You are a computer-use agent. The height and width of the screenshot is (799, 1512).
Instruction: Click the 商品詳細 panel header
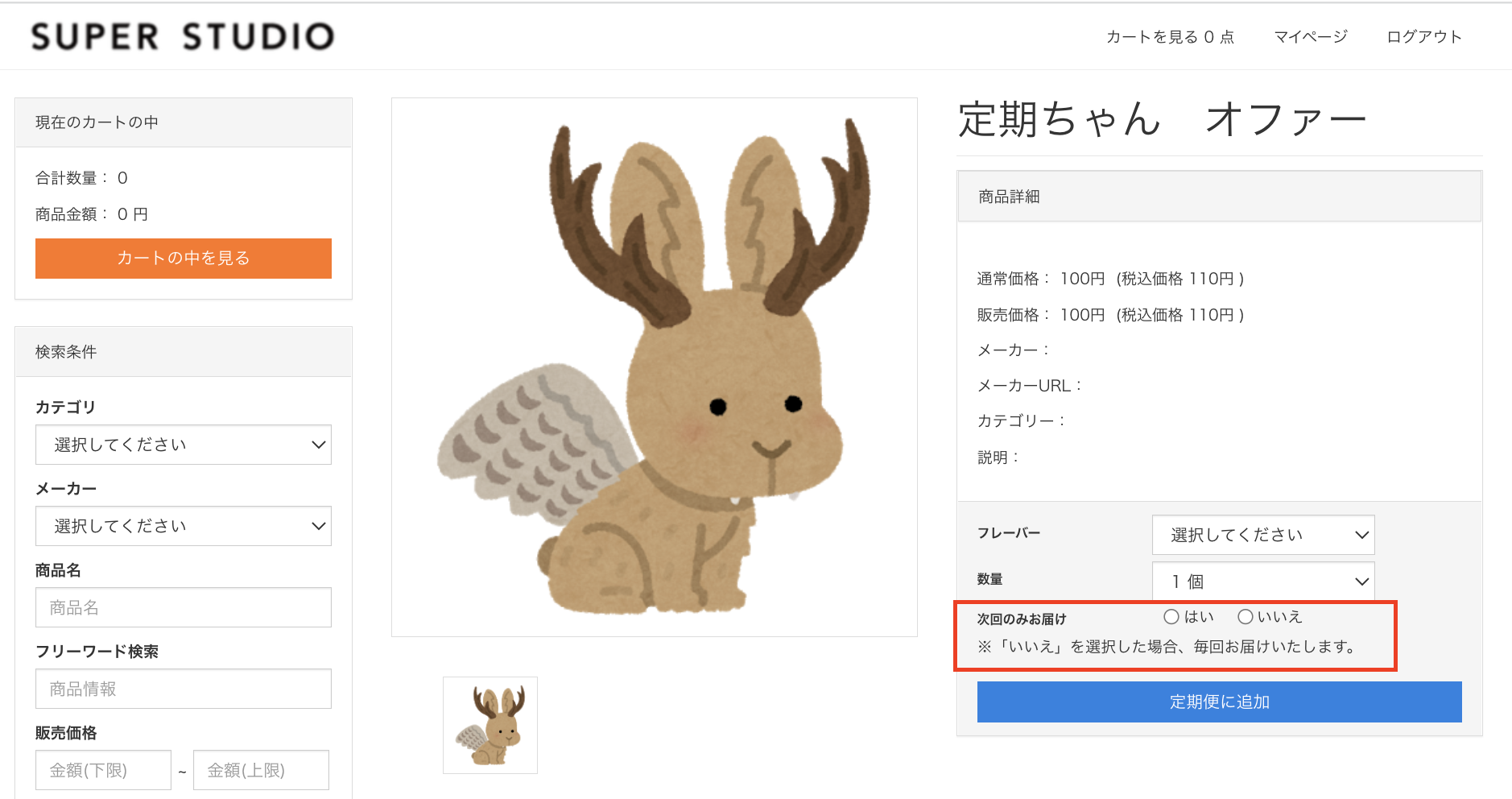[1220, 197]
